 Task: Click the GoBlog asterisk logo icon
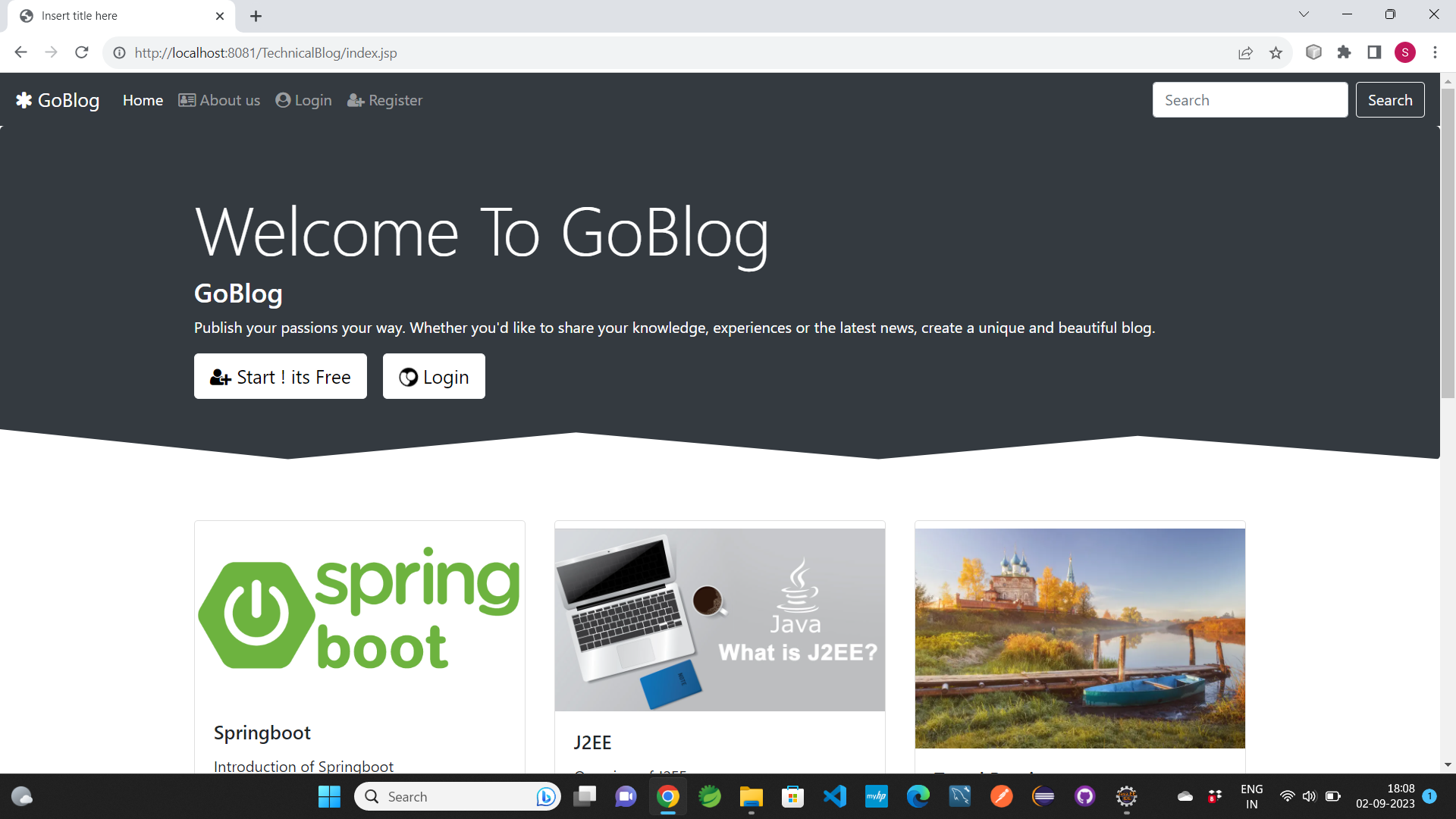[24, 100]
